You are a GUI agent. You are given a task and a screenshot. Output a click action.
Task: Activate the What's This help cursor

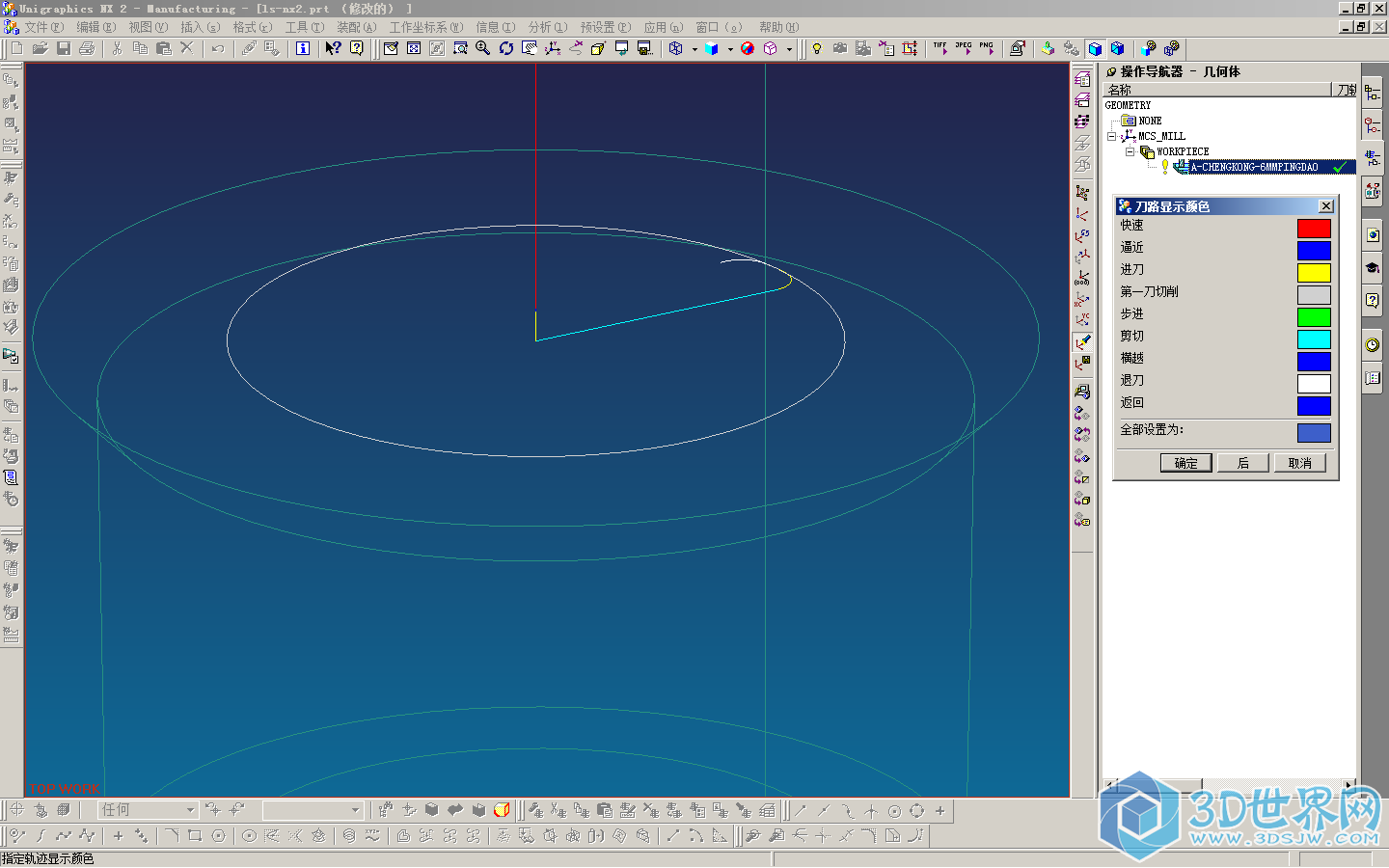click(x=333, y=48)
